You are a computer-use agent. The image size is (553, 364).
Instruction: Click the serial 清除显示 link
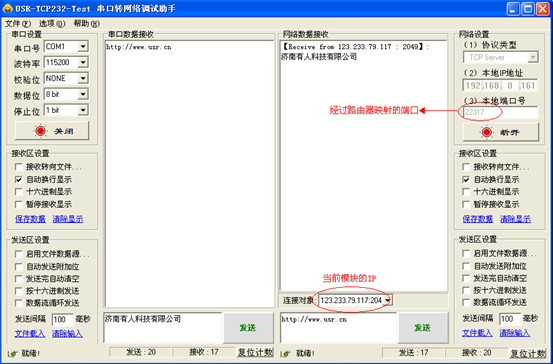(68, 219)
